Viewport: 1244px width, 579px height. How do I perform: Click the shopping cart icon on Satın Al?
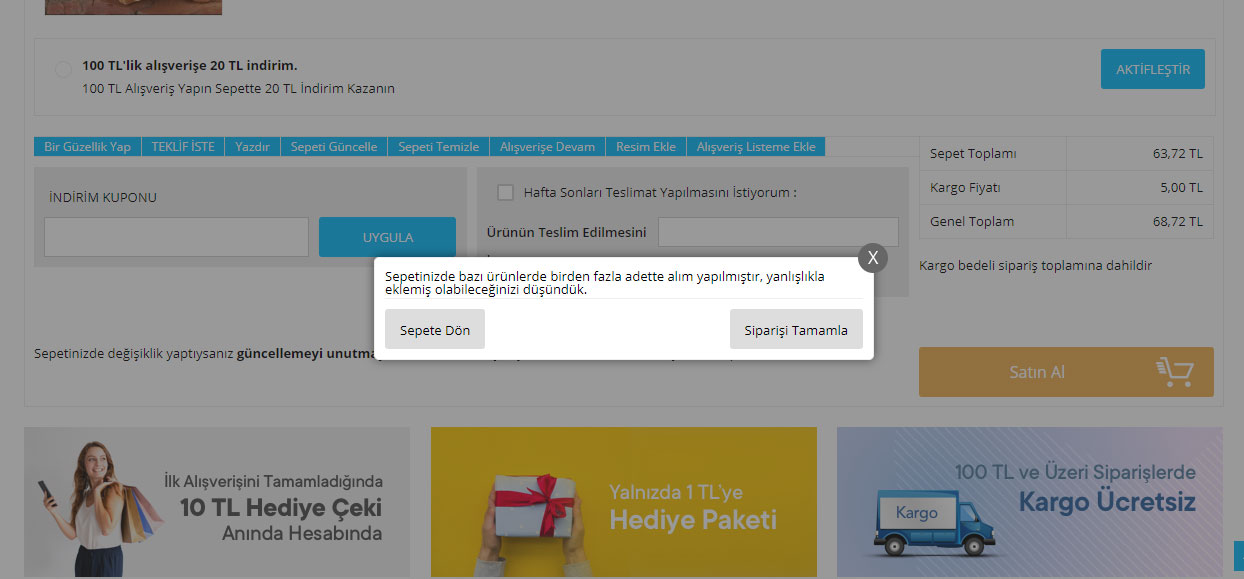(1175, 372)
